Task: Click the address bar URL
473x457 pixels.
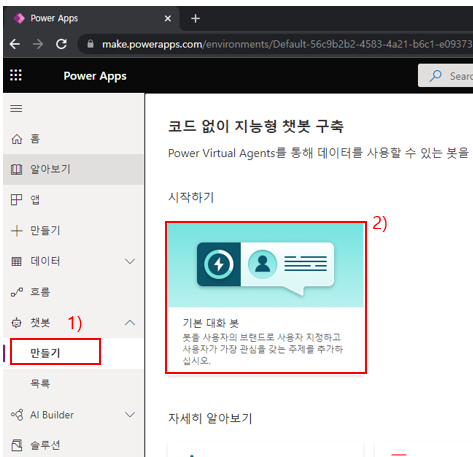Action: coord(287,44)
